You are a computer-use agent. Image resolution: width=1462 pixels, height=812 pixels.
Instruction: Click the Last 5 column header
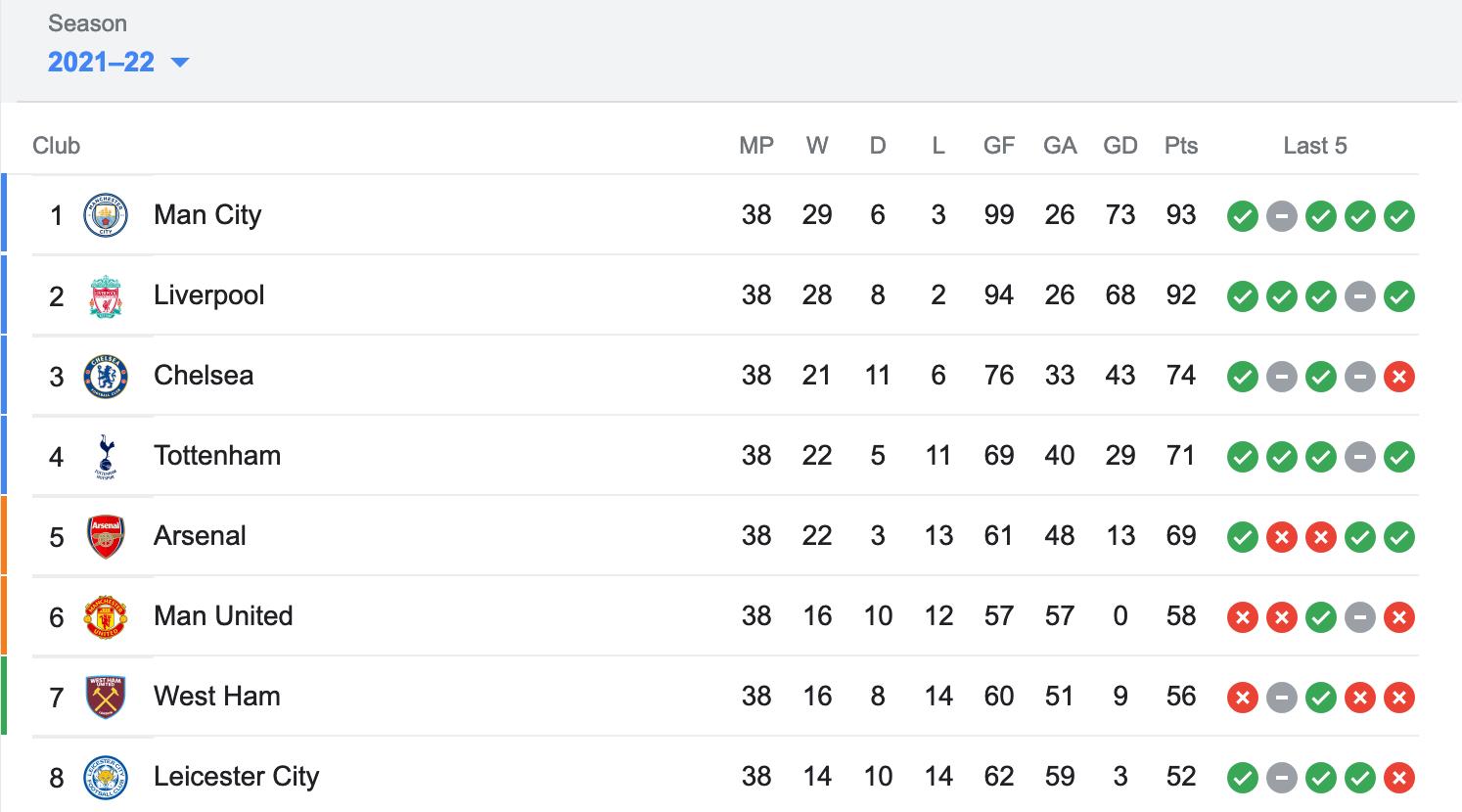click(1315, 146)
